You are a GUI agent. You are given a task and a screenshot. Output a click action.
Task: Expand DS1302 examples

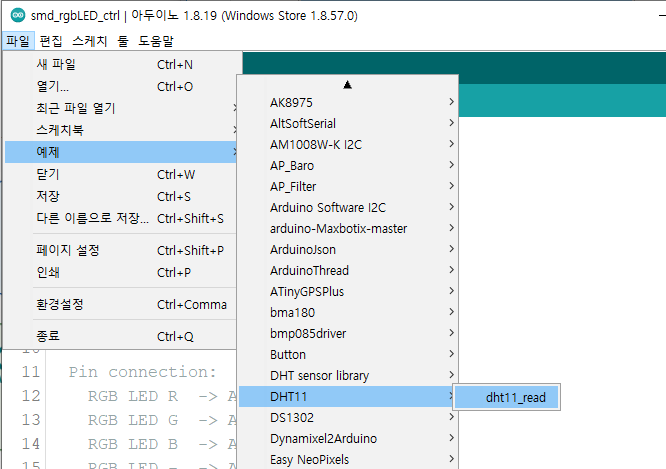click(x=347, y=418)
